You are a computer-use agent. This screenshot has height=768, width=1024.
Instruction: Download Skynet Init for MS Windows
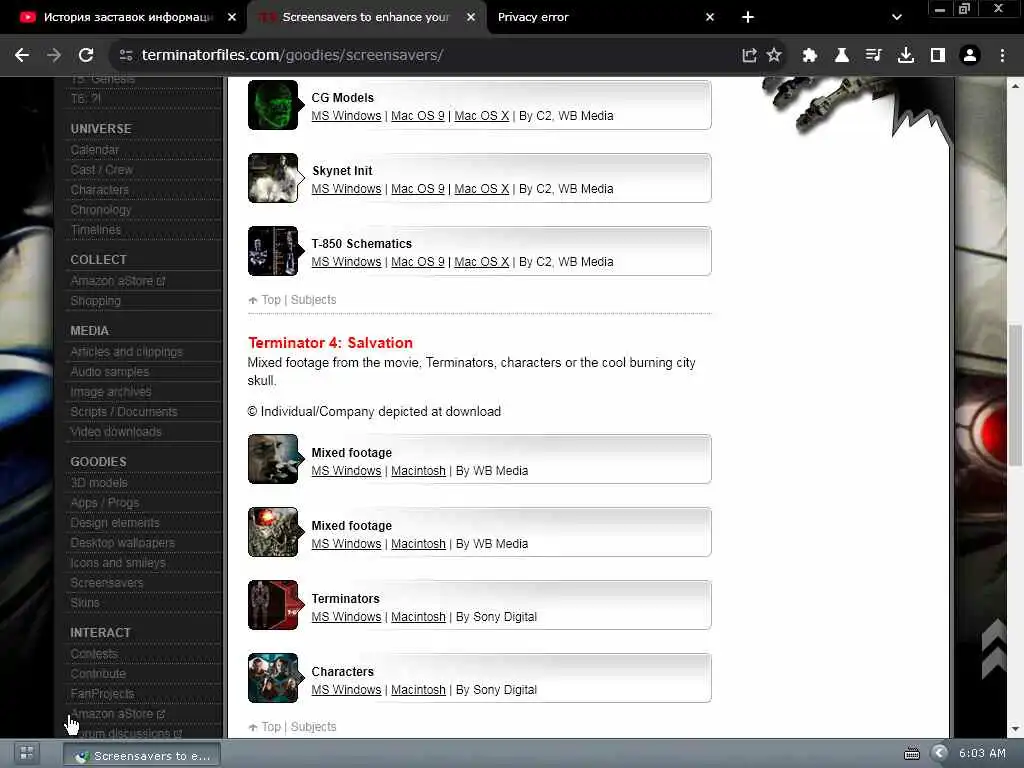coord(346,189)
